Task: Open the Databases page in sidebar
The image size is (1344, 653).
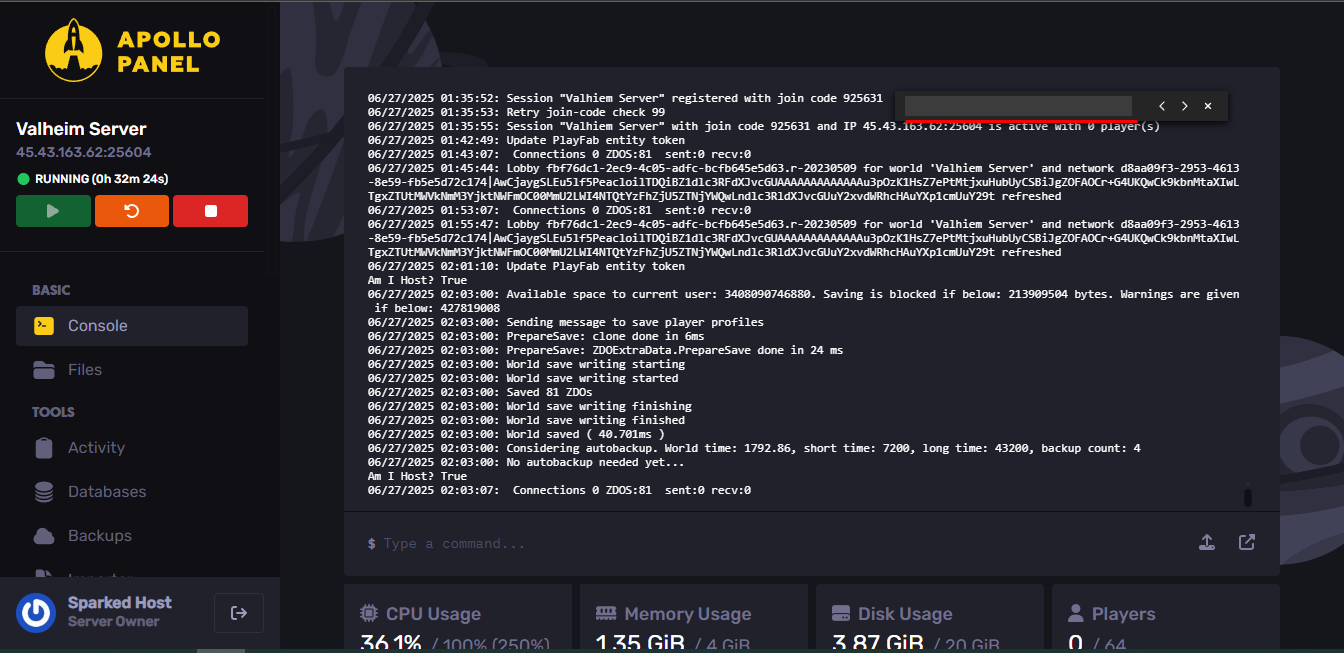Action: coord(132,492)
